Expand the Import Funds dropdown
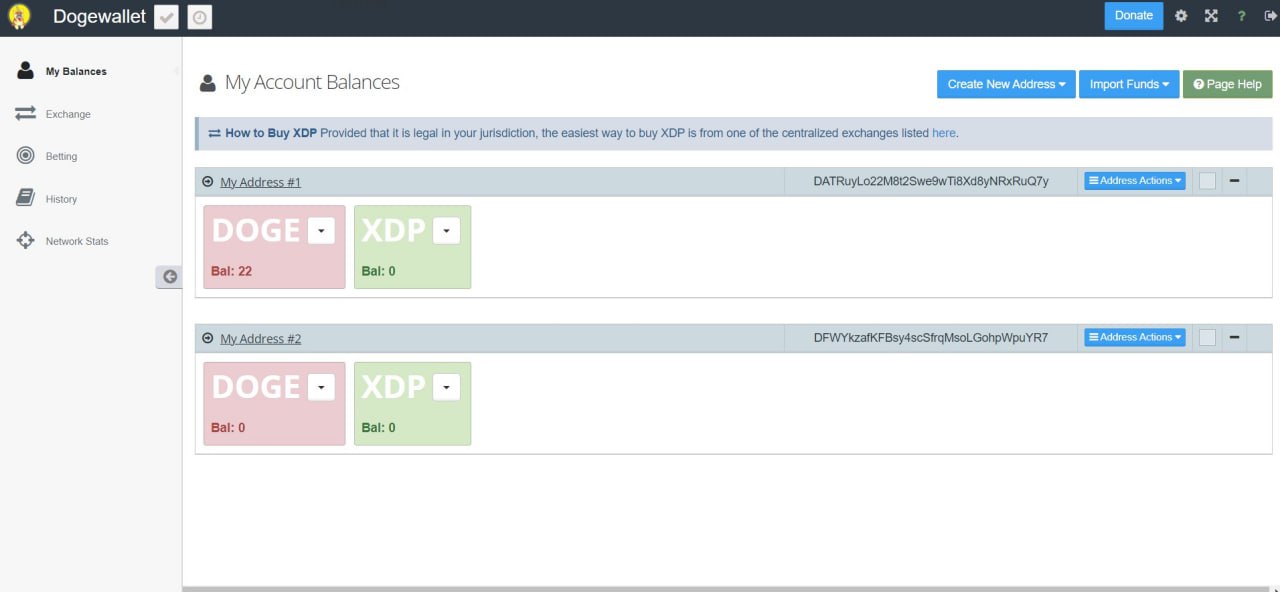The width and height of the screenshot is (1280, 592). [x=1129, y=84]
